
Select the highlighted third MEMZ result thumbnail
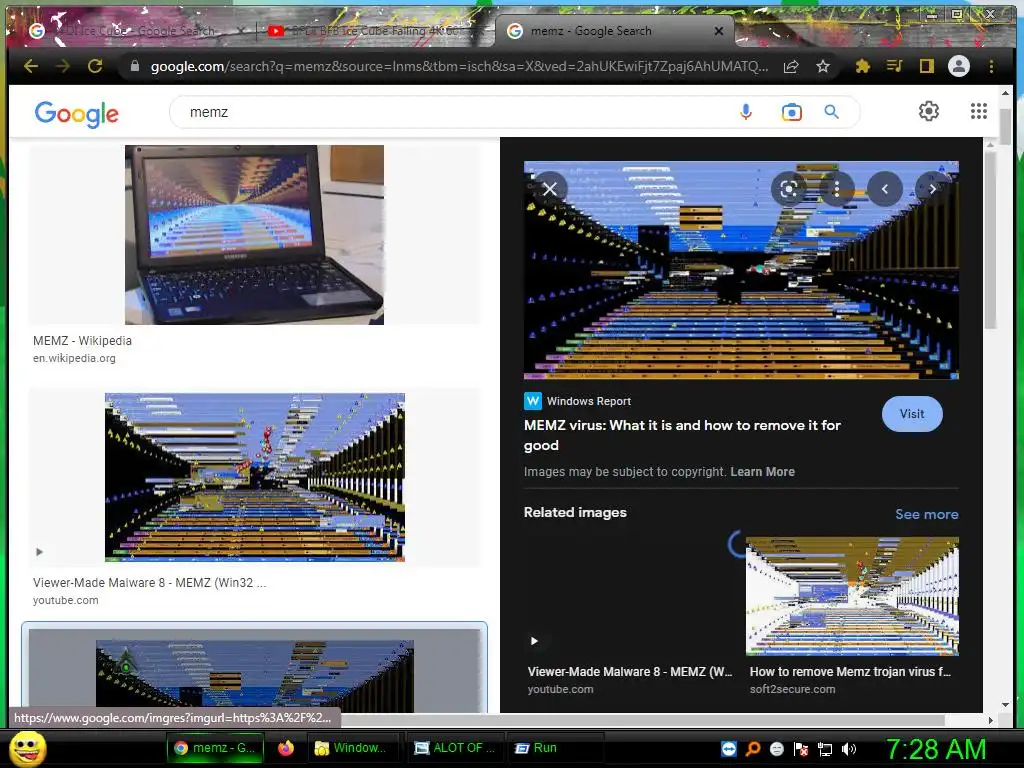click(x=255, y=673)
